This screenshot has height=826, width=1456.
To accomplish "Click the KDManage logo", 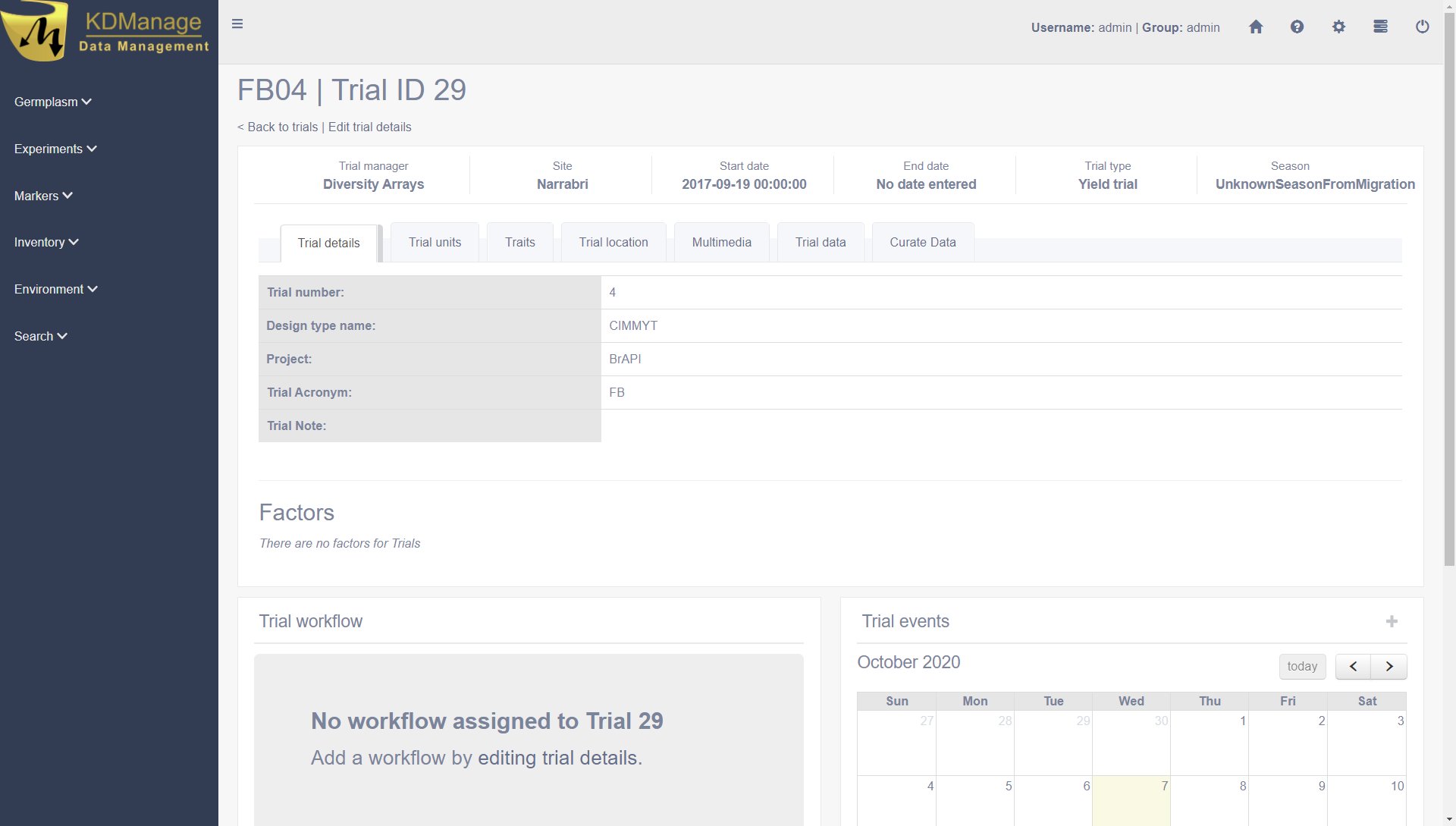I will click(106, 32).
